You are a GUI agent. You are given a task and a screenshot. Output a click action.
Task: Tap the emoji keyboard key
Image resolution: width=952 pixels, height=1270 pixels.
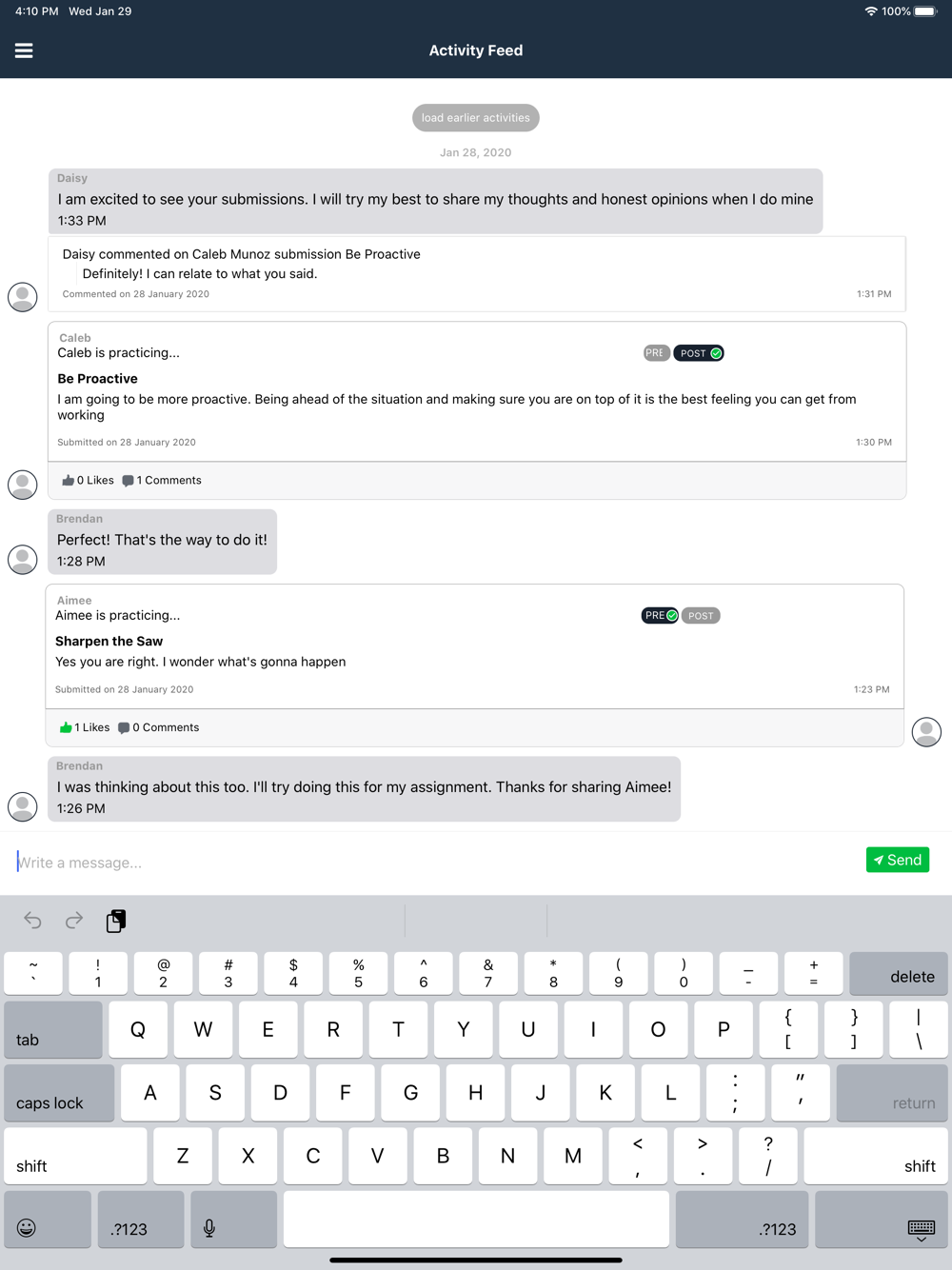point(27,1228)
